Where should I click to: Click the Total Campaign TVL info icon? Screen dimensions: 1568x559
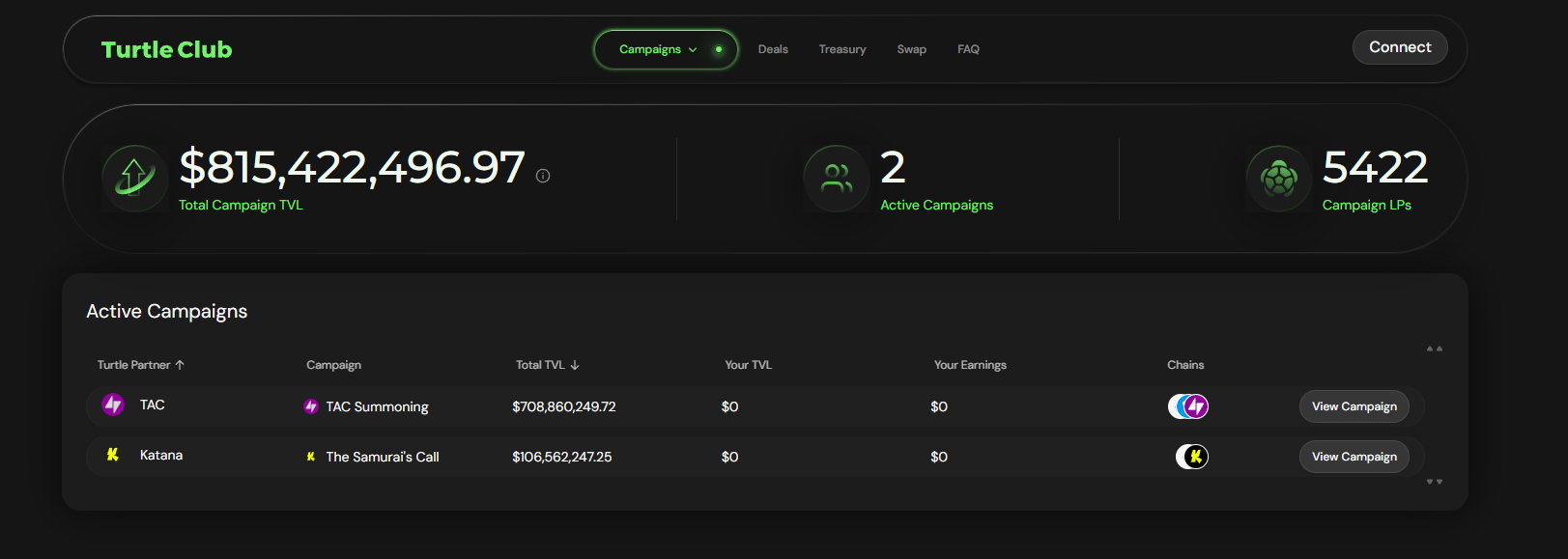[x=543, y=176]
